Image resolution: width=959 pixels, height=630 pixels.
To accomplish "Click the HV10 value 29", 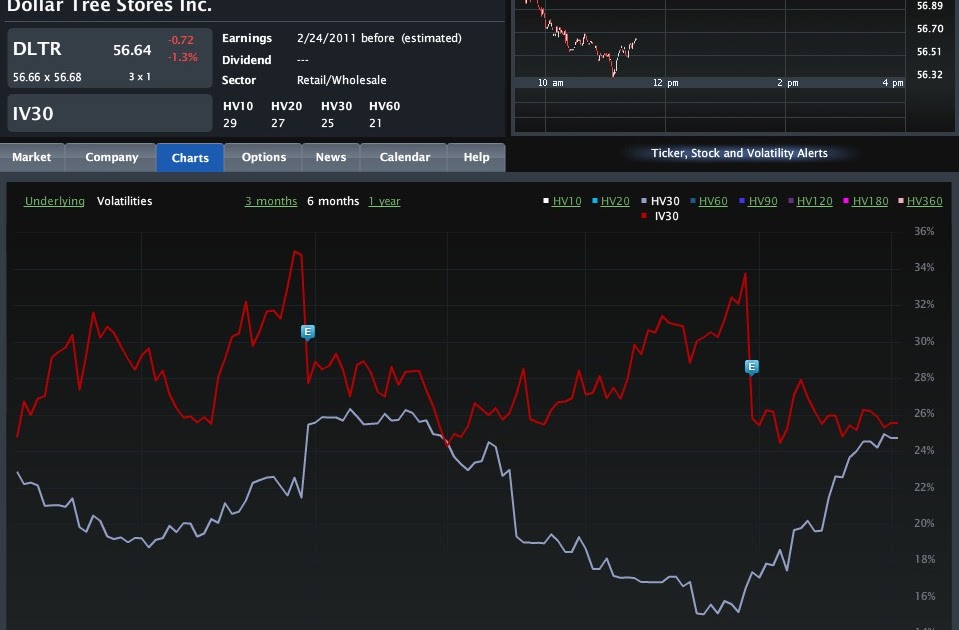I will (230, 124).
